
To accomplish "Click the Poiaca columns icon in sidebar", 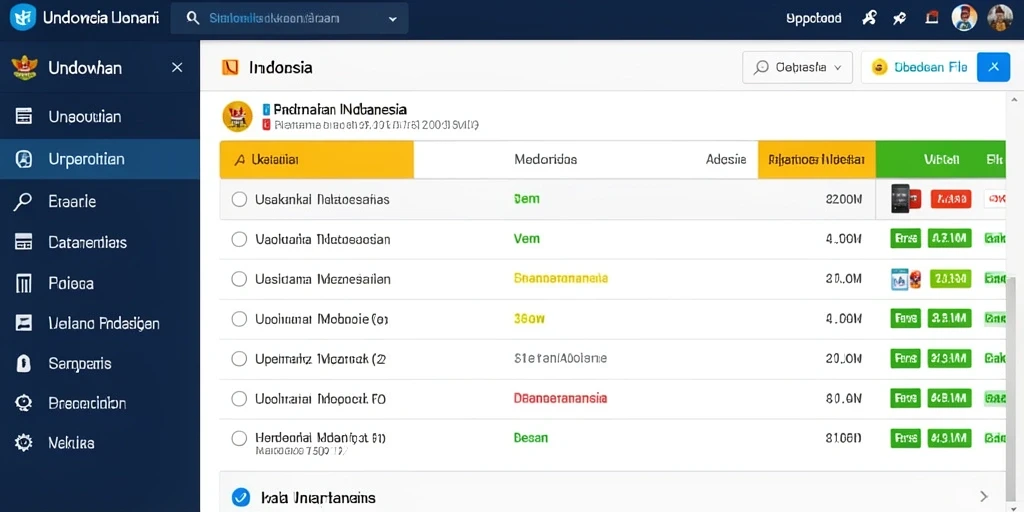I will [x=24, y=283].
